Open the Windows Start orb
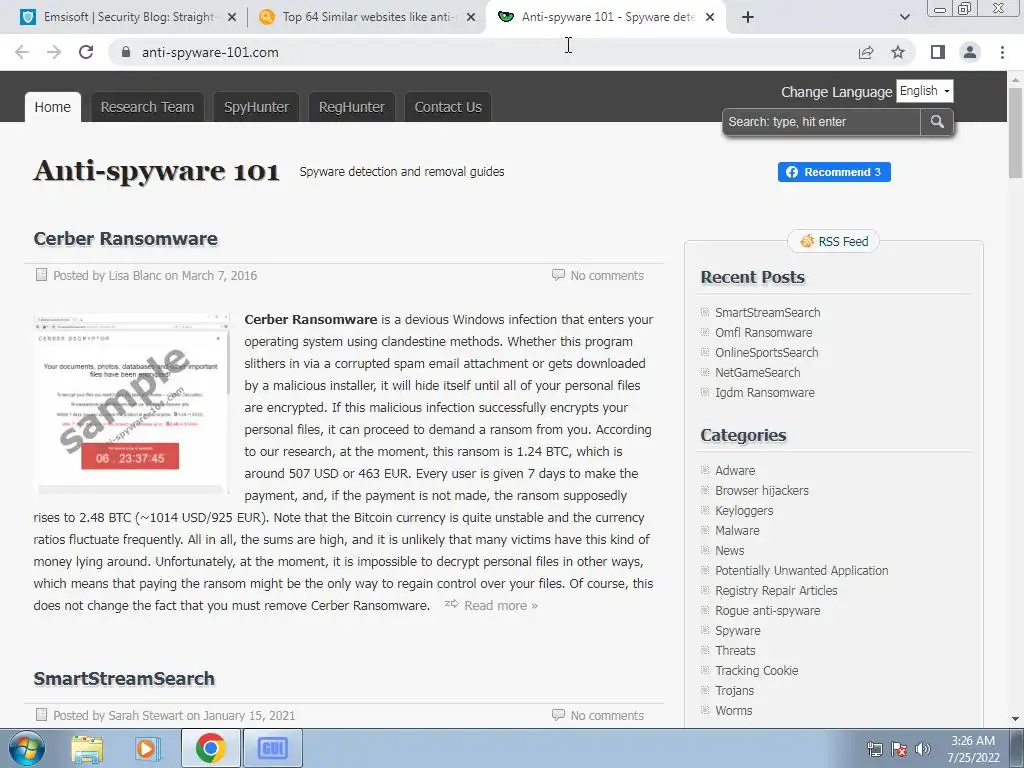The height and width of the screenshot is (768, 1024). [x=26, y=748]
